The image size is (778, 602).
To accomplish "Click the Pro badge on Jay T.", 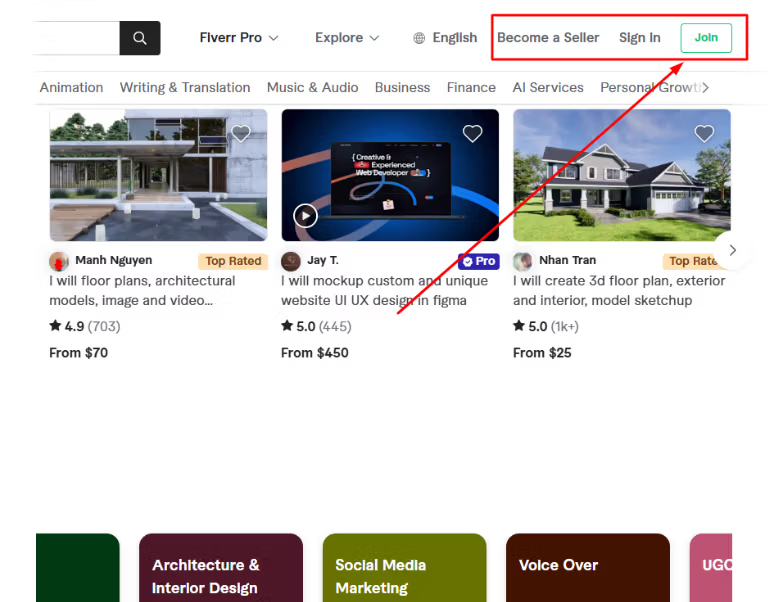I will [x=479, y=261].
